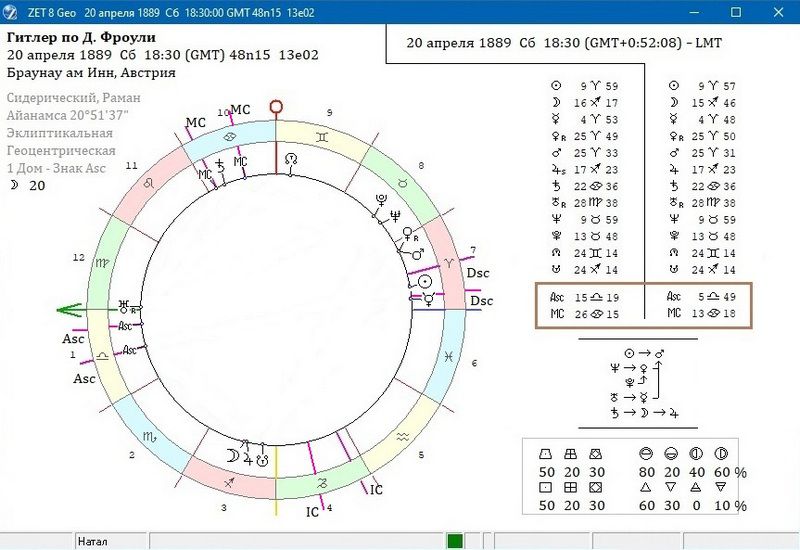Click the right-half shaded circle icon above 60 %
Viewport: 800px width, 550px height.
click(x=721, y=454)
